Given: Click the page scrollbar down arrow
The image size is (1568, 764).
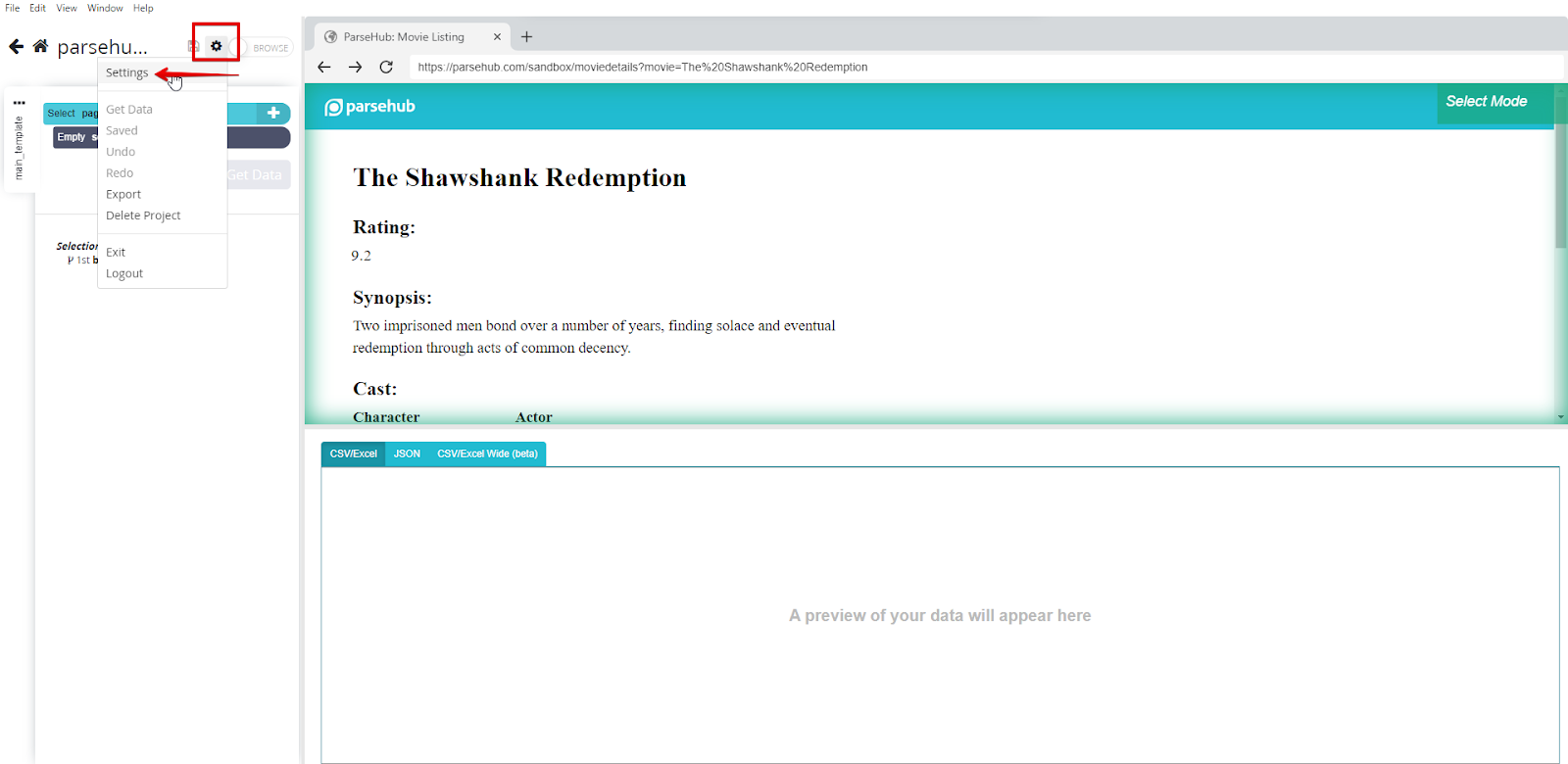Looking at the screenshot, I should (1561, 417).
